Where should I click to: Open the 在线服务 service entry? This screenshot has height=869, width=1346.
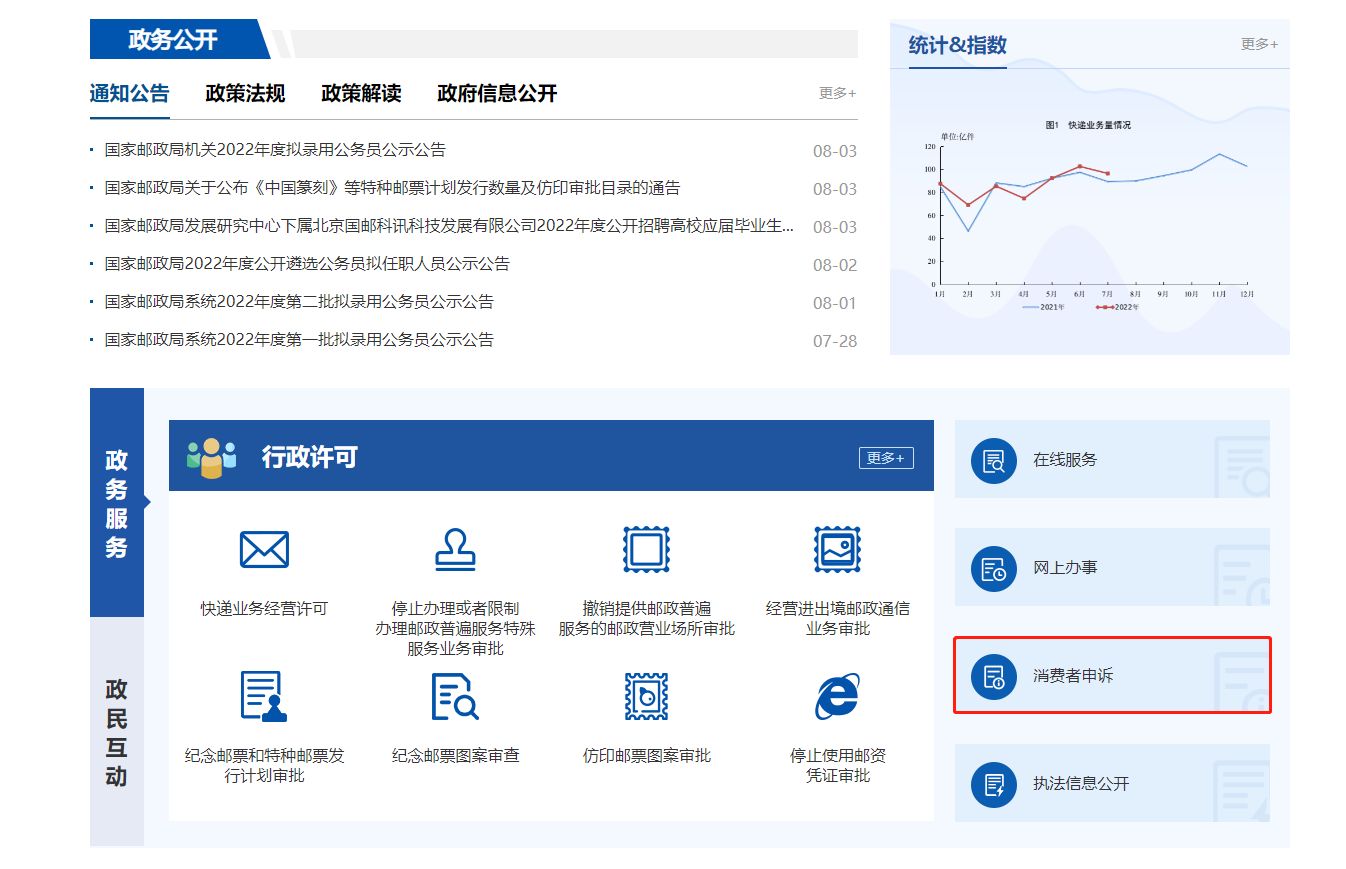(x=992, y=459)
